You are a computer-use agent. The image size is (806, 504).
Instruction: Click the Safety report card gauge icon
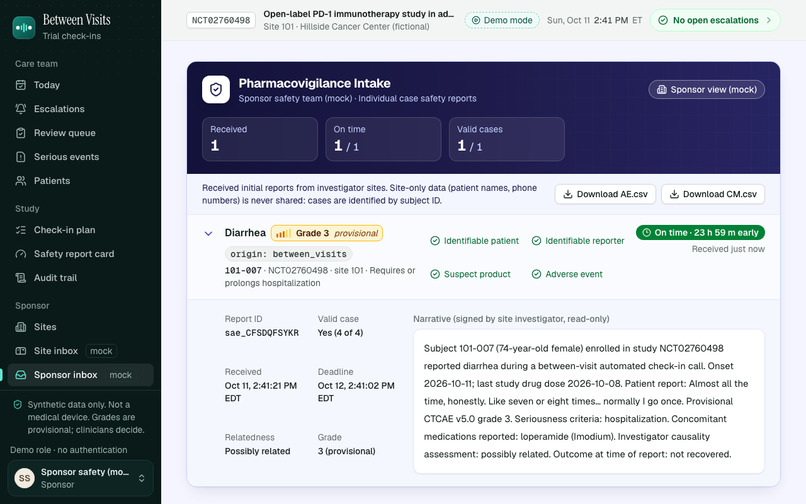point(21,254)
